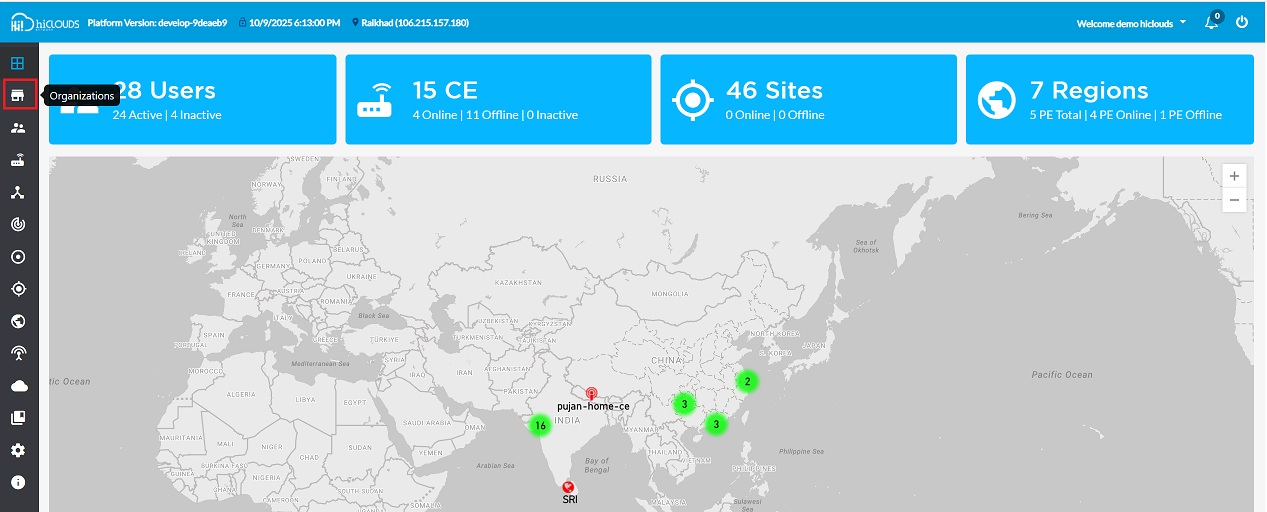The image size is (1267, 512).
Task: Click the 3 cluster left of China label
Action: click(x=683, y=404)
